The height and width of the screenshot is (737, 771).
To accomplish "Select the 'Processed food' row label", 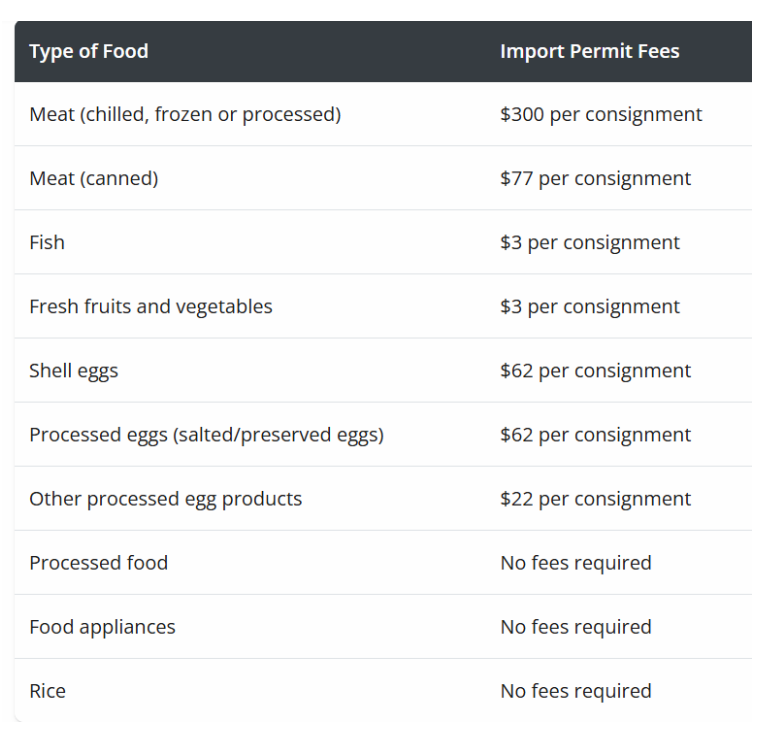I will click(x=98, y=563).
